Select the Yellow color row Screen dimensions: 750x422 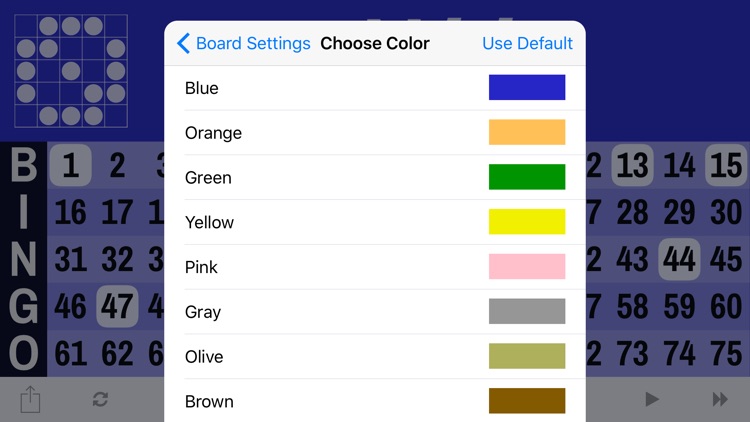tap(375, 222)
